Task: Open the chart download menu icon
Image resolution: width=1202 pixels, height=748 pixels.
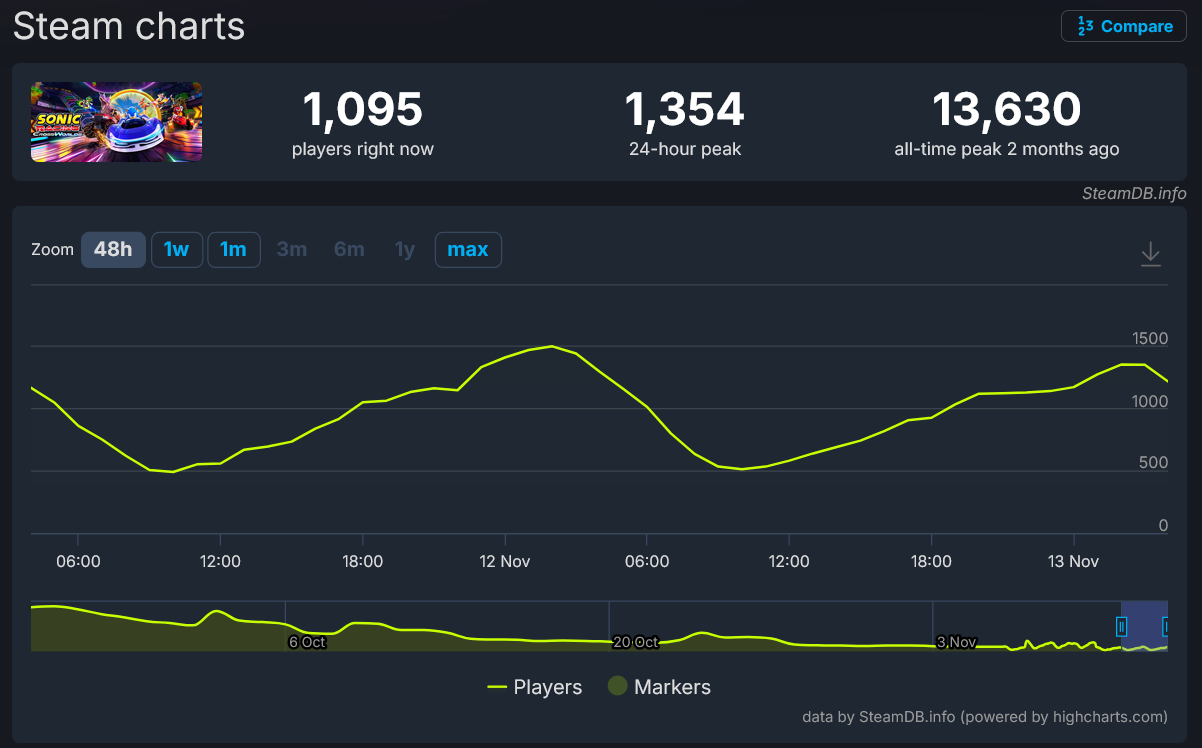Action: click(x=1151, y=253)
